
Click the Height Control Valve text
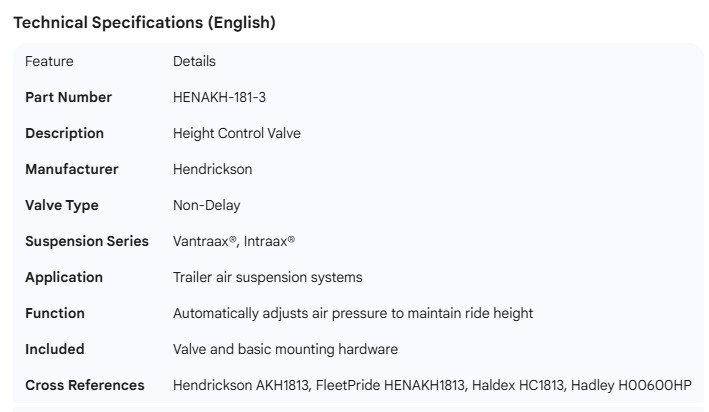point(236,133)
